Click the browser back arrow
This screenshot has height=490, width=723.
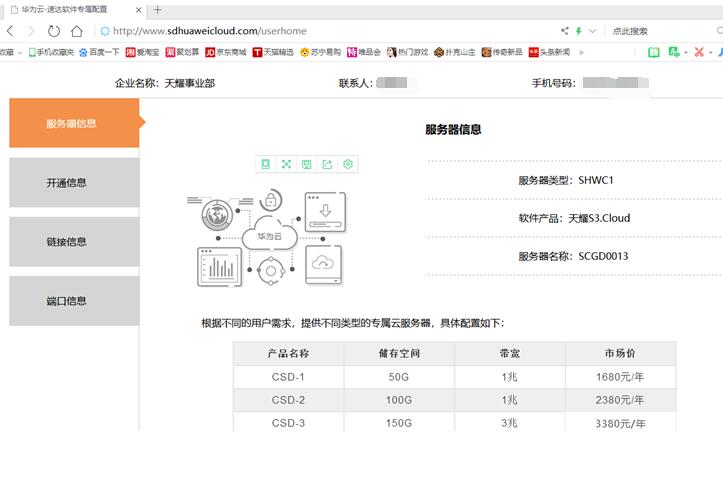(11, 31)
